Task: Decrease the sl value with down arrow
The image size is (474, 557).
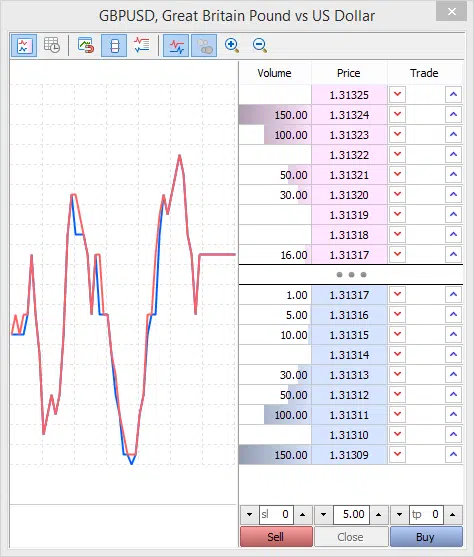Action: 249,514
